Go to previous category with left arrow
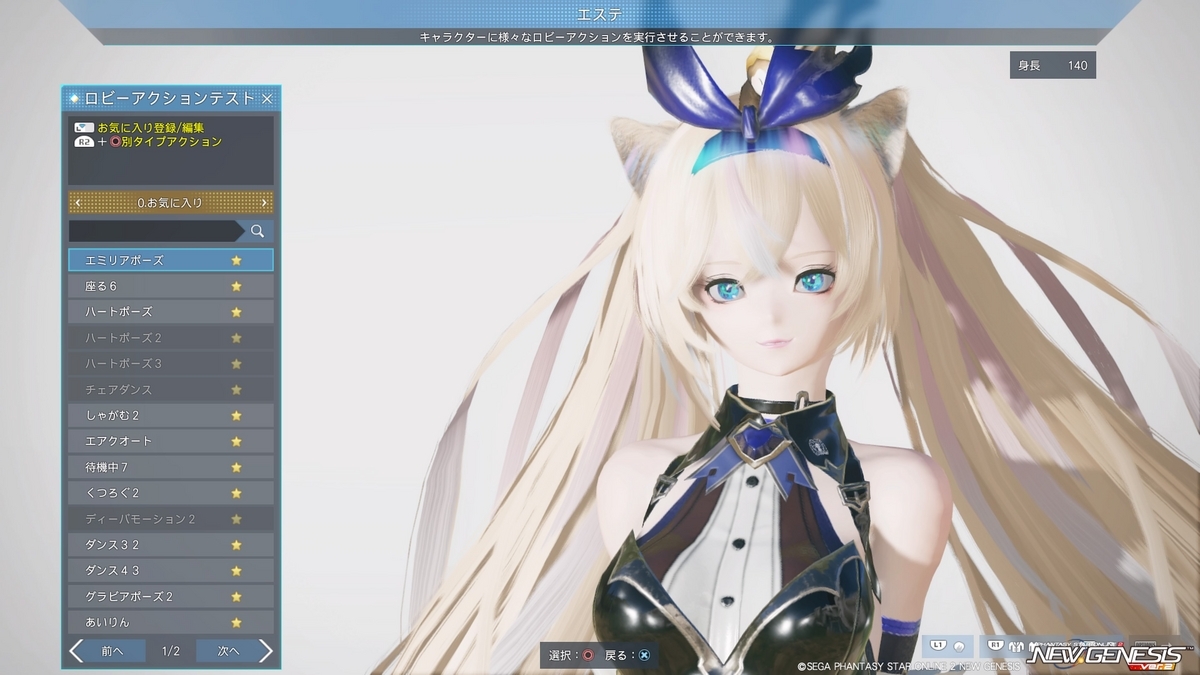This screenshot has width=1200, height=675. [78, 203]
